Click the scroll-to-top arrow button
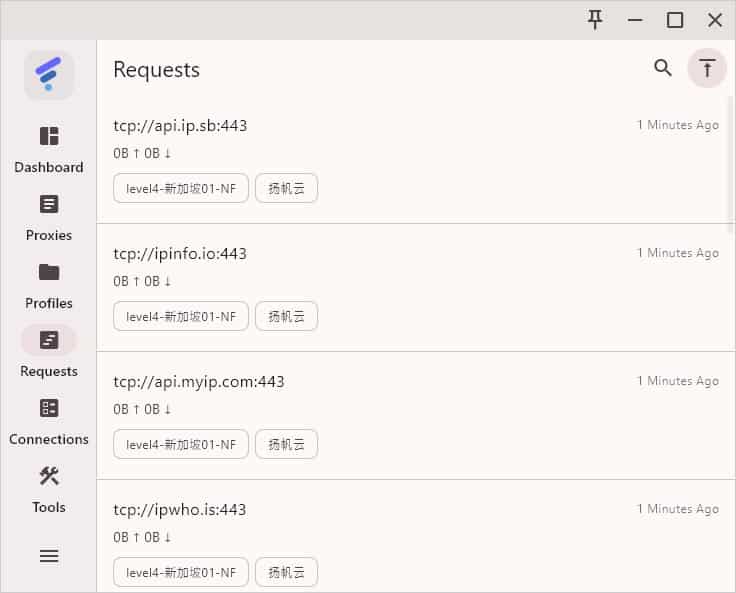This screenshot has height=593, width=736. 707,68
